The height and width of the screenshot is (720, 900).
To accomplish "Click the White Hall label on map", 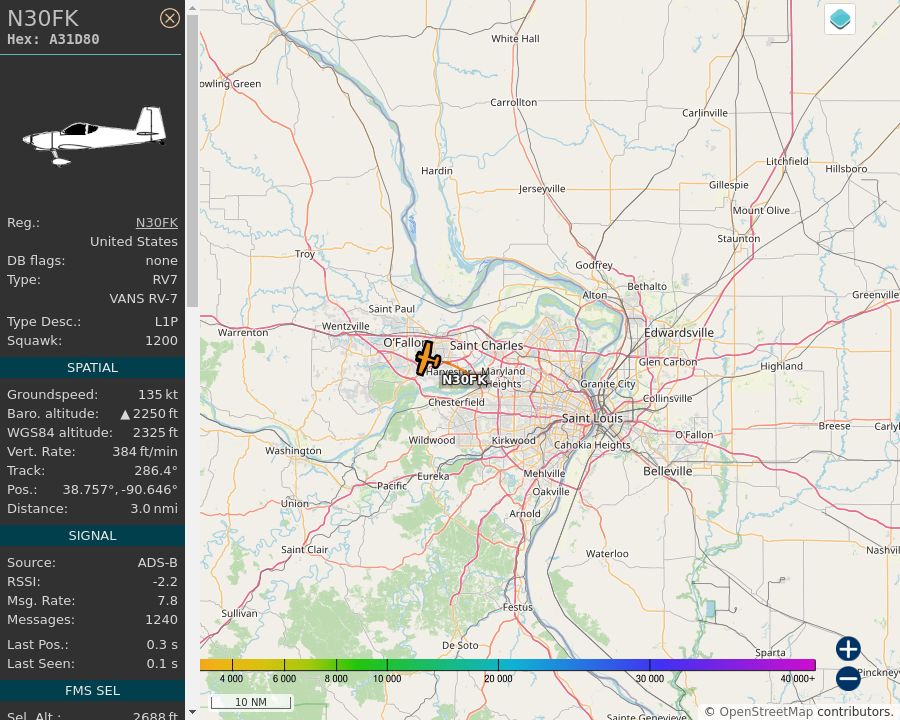I will 515,38.
